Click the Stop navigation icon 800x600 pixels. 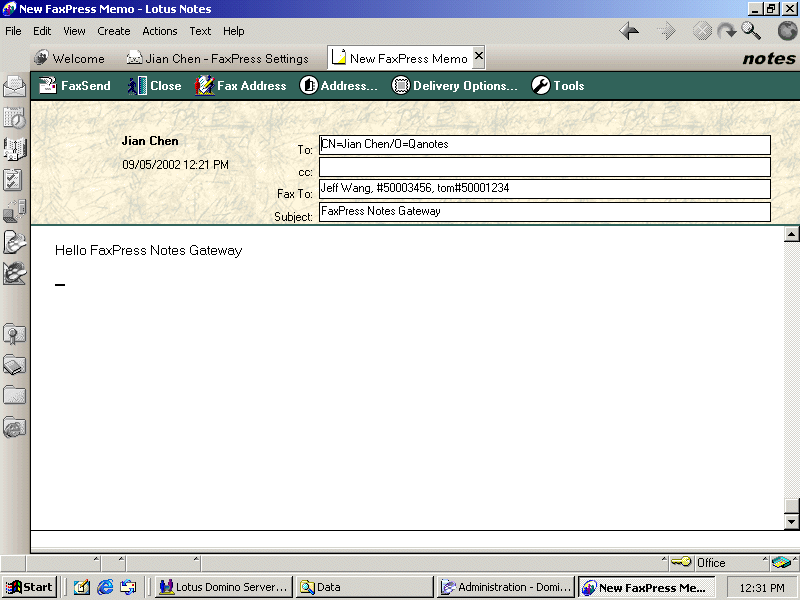[702, 31]
